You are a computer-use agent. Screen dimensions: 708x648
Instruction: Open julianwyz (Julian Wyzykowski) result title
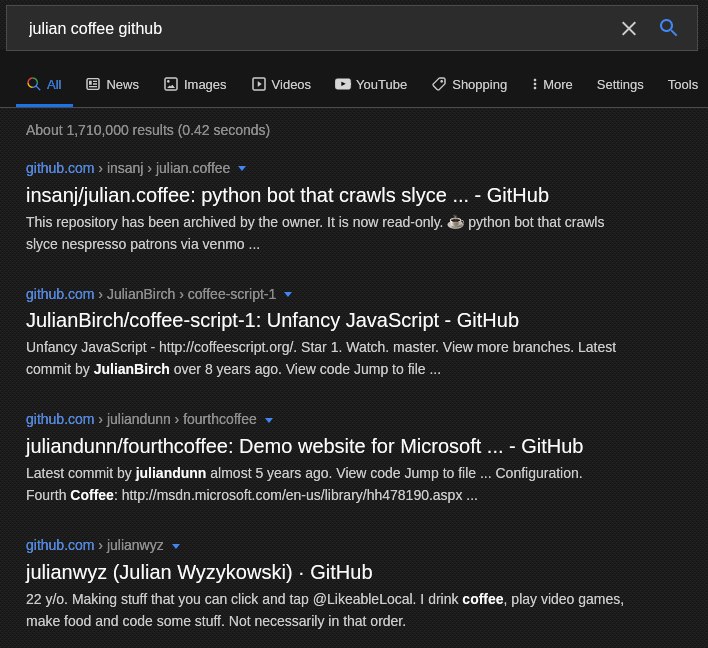[x=199, y=572]
